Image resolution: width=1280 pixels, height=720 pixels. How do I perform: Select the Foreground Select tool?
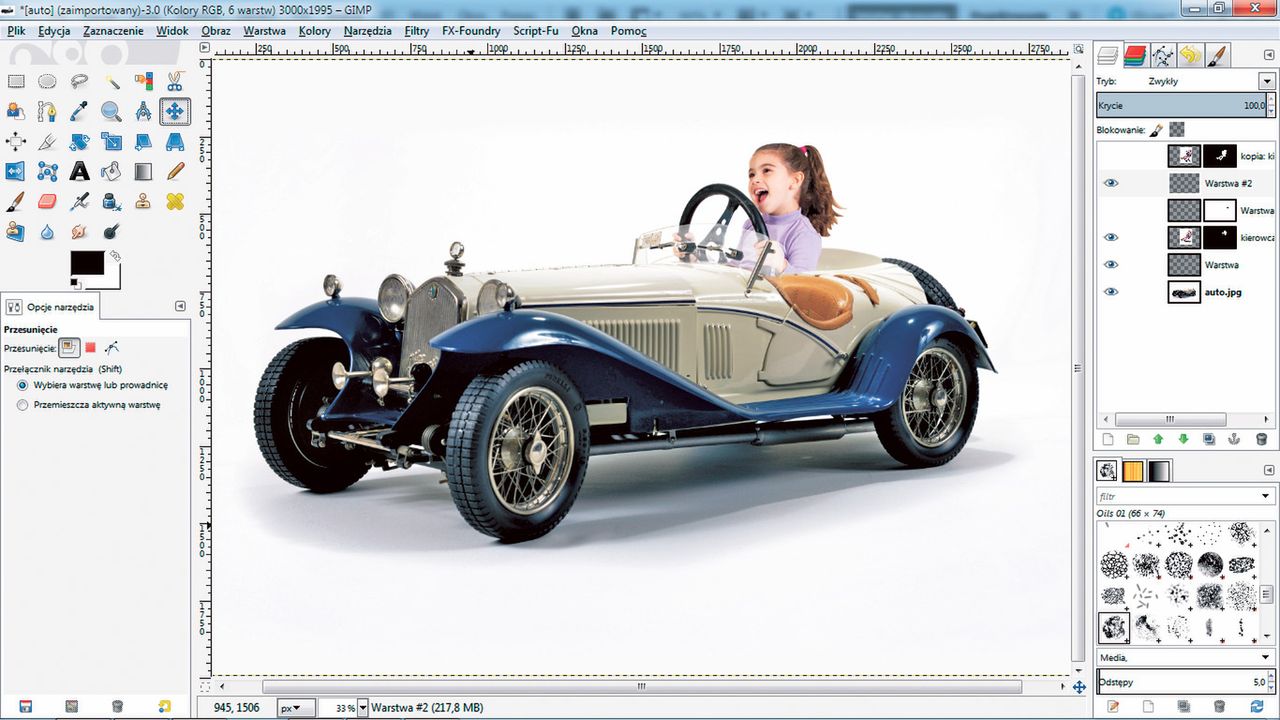pyautogui.click(x=16, y=111)
